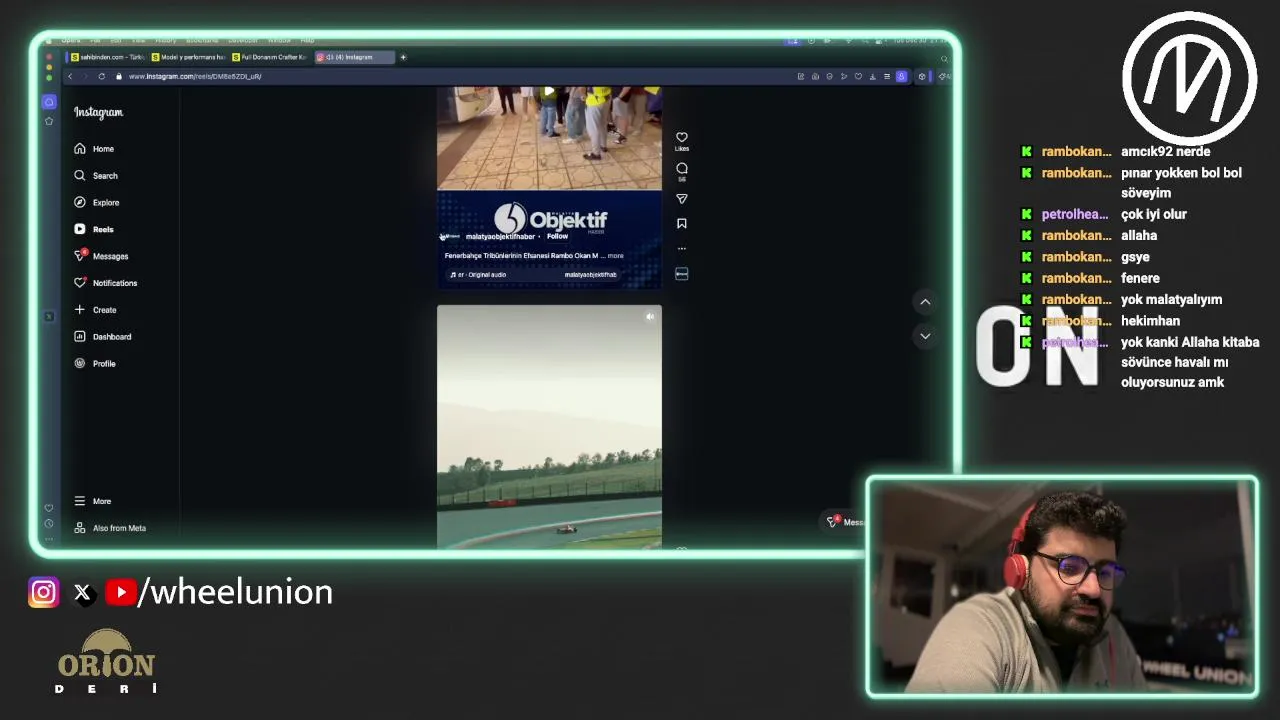Open the Dashboard in the sidebar

(x=102, y=337)
